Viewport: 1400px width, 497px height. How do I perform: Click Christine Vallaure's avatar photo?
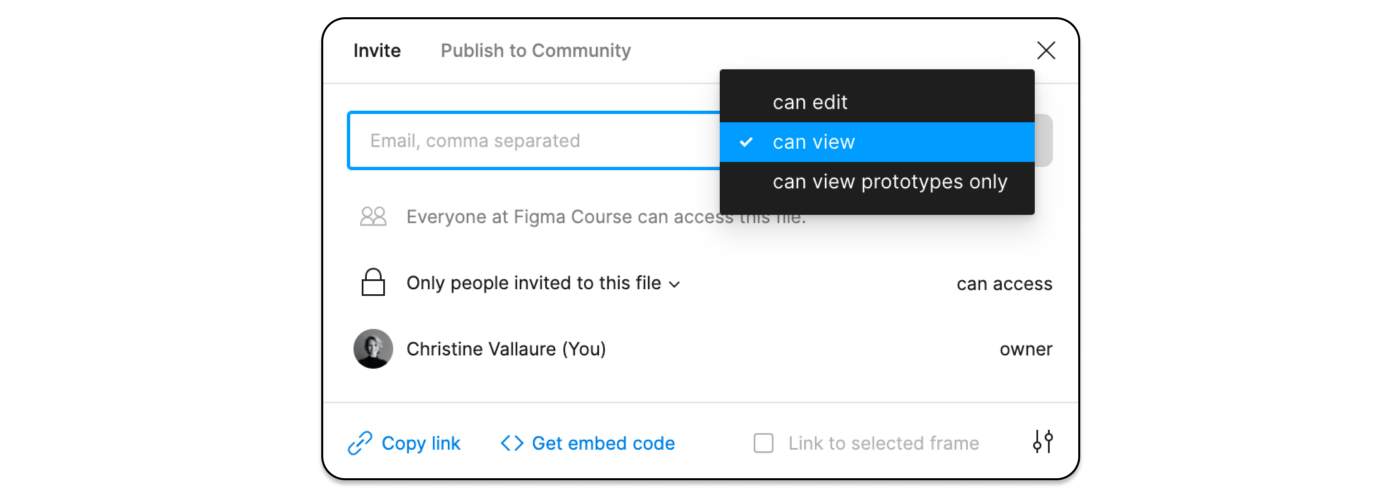tap(373, 349)
